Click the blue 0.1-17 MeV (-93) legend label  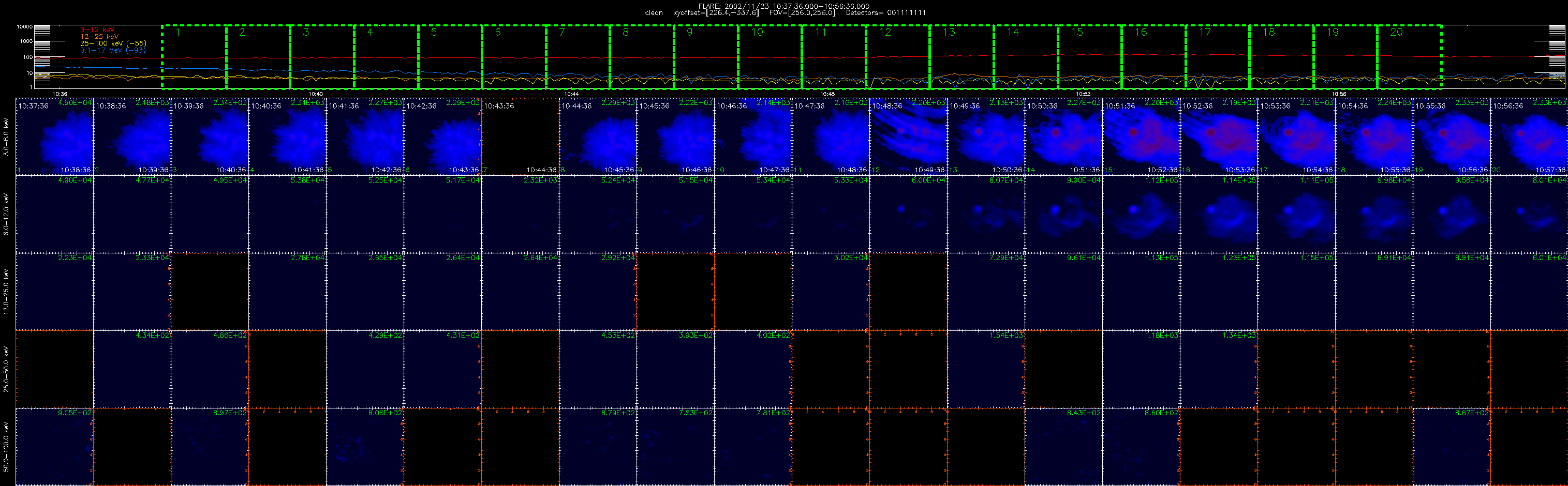pyautogui.click(x=113, y=50)
